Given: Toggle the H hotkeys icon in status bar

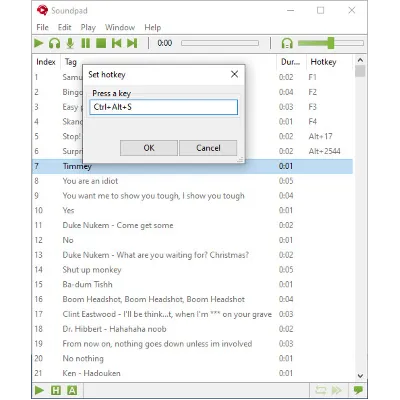Looking at the screenshot, I should (56, 390).
